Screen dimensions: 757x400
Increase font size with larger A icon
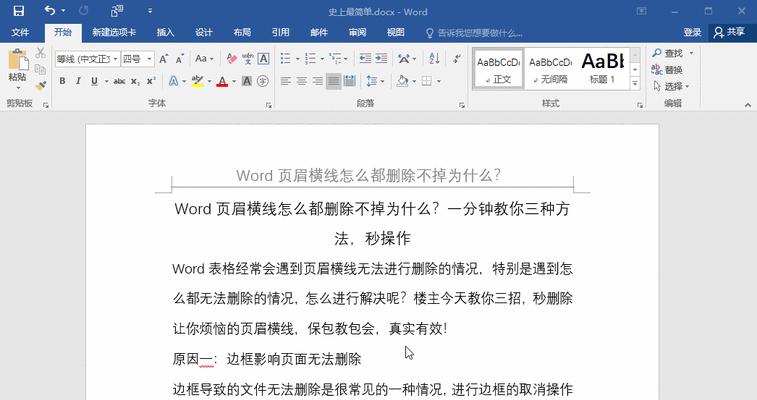tap(164, 59)
